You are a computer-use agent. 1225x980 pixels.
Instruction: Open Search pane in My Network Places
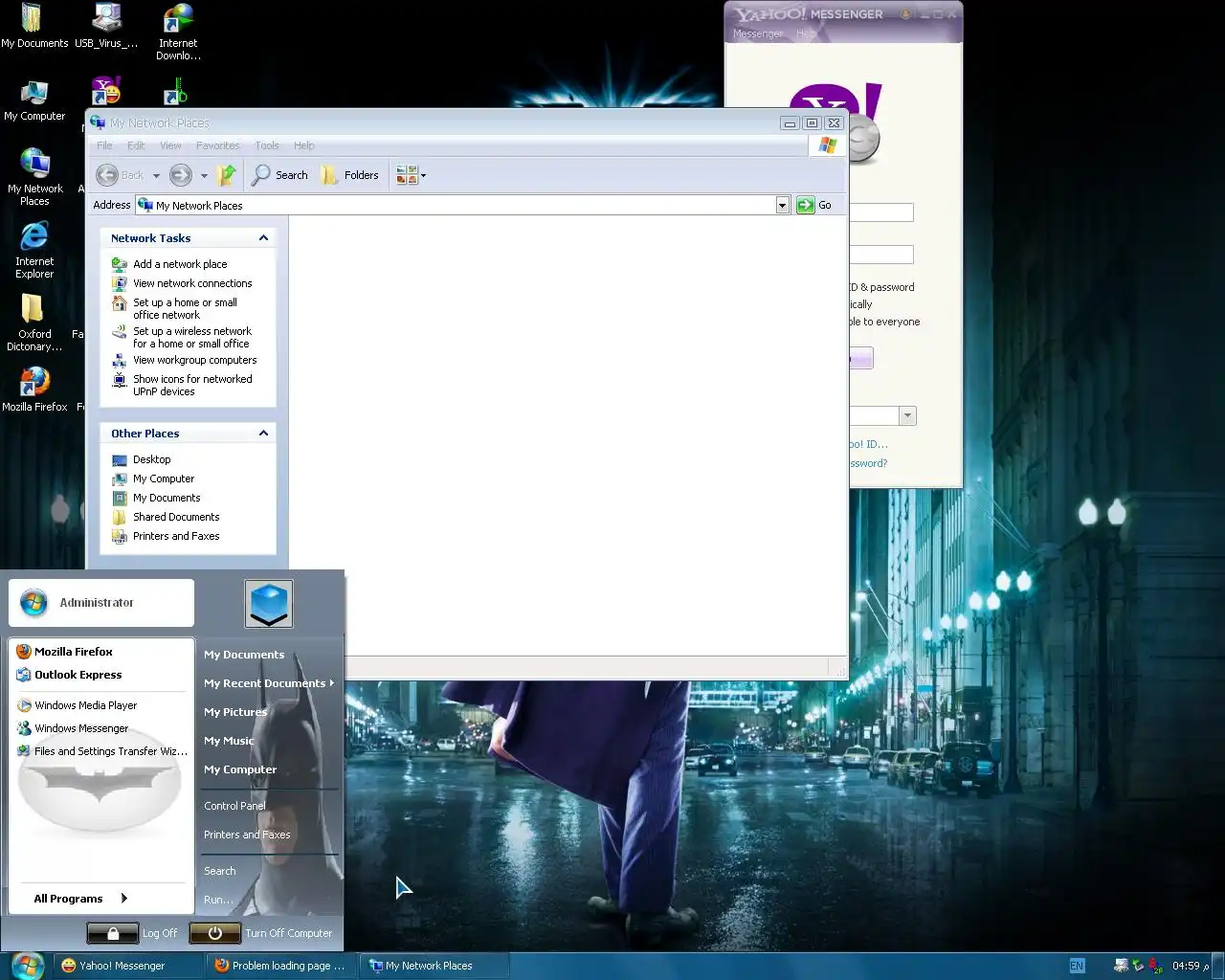point(279,175)
